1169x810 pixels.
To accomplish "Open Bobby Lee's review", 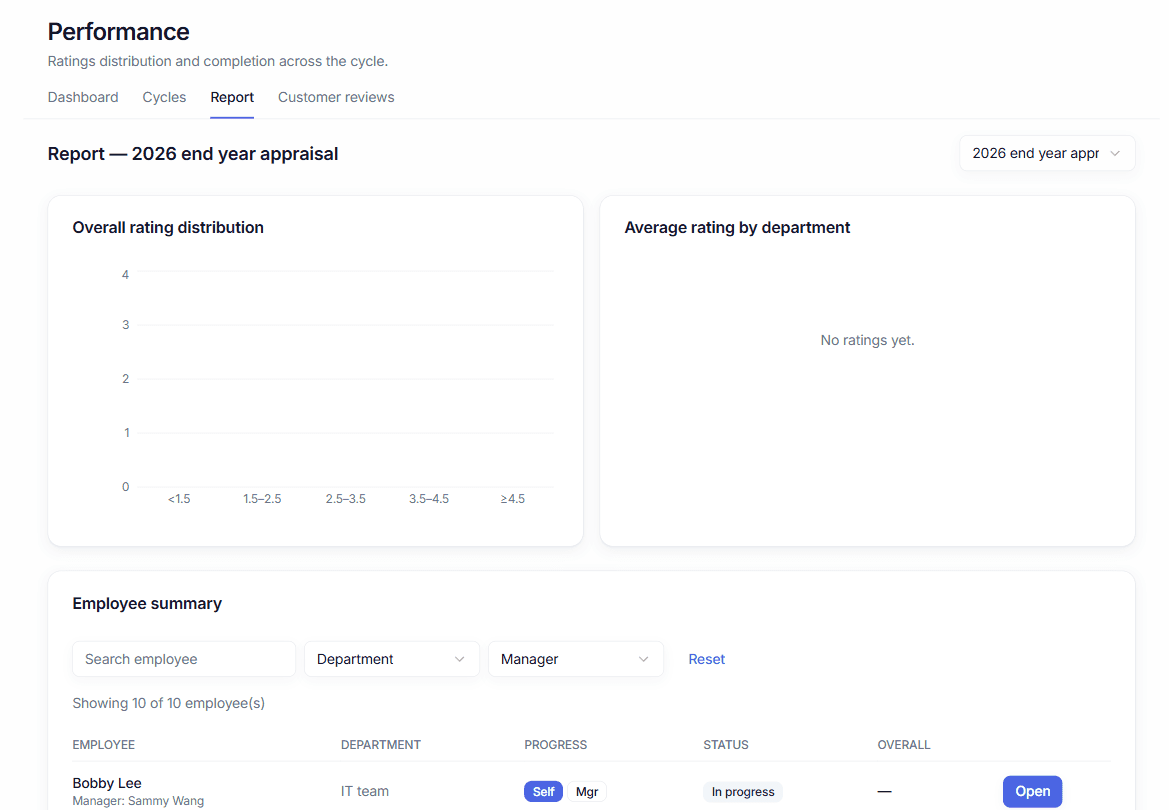I will pyautogui.click(x=1032, y=791).
